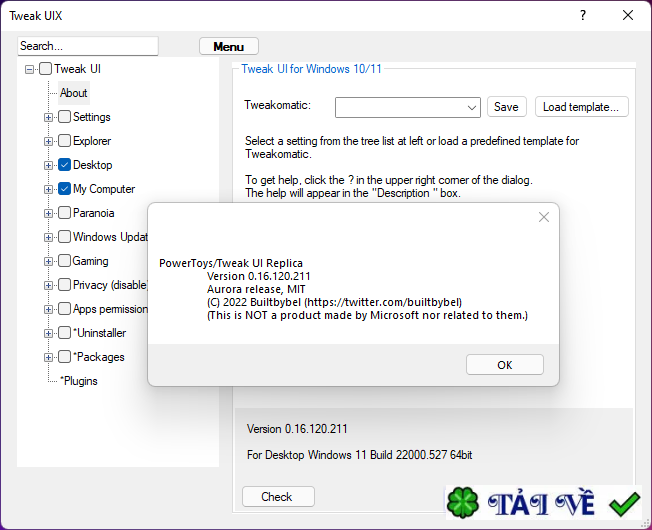This screenshot has height=530, width=652.
Task: Click OK in the about dialog
Action: 504,365
